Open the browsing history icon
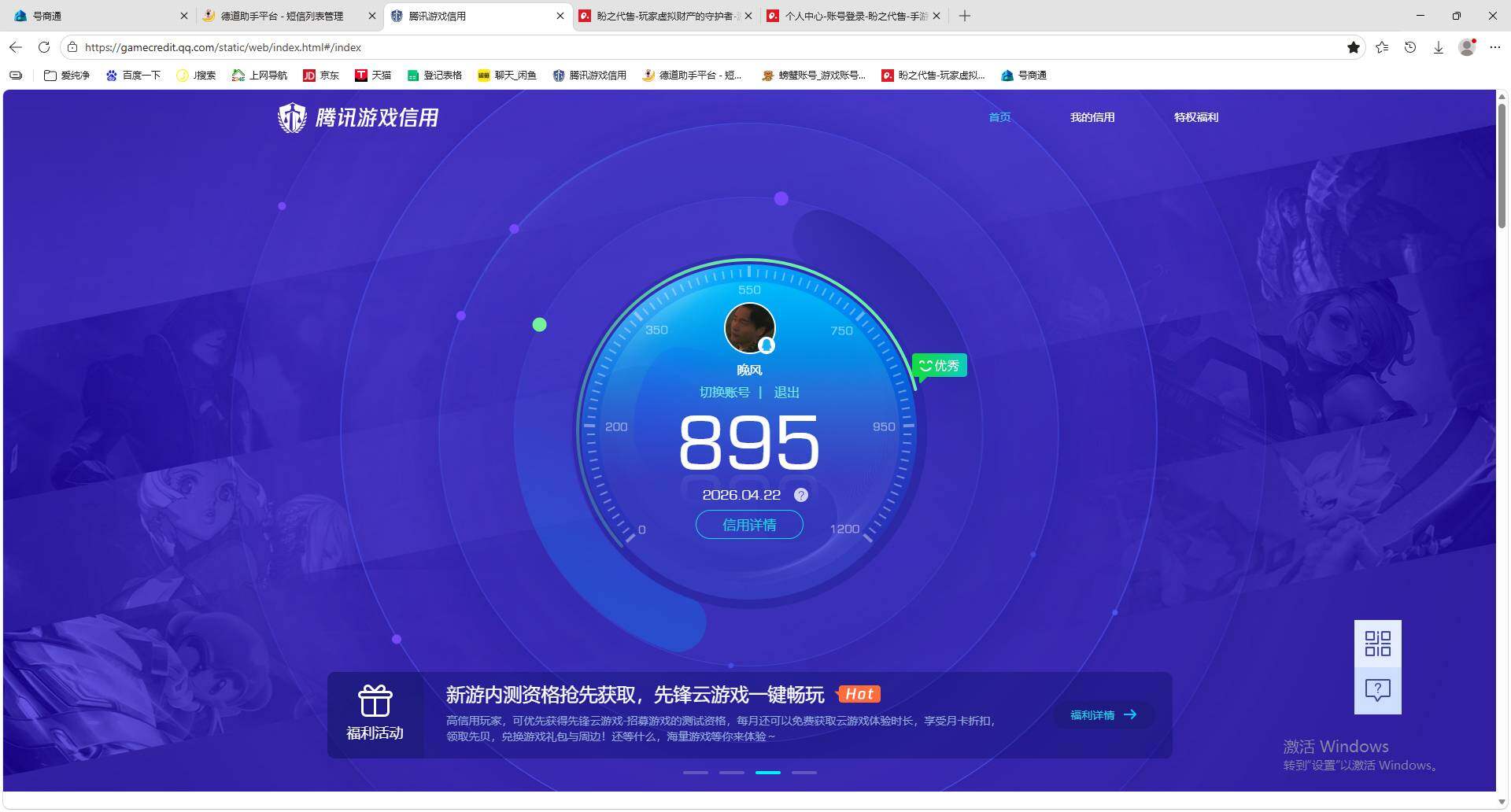The image size is (1511, 812). [x=1409, y=47]
